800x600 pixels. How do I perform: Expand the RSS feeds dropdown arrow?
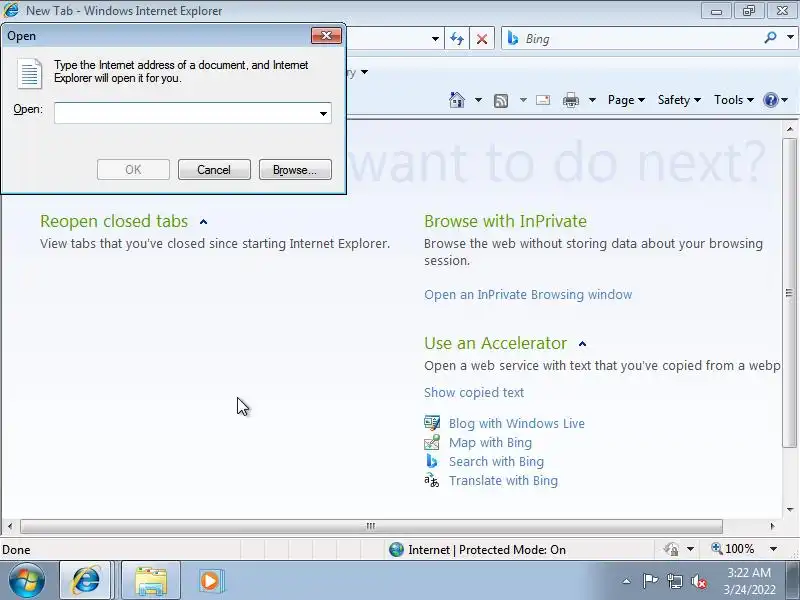[523, 100]
